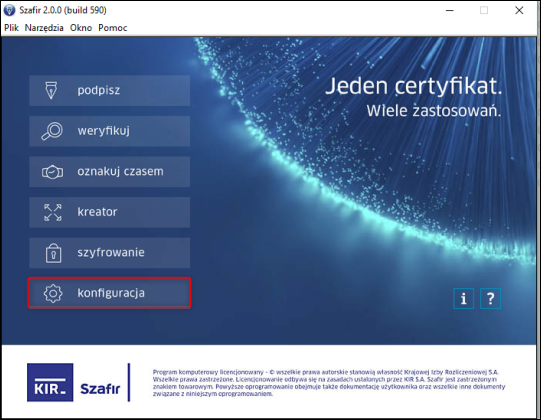Open the Pomoc menu
541x420 pixels.
113,28
